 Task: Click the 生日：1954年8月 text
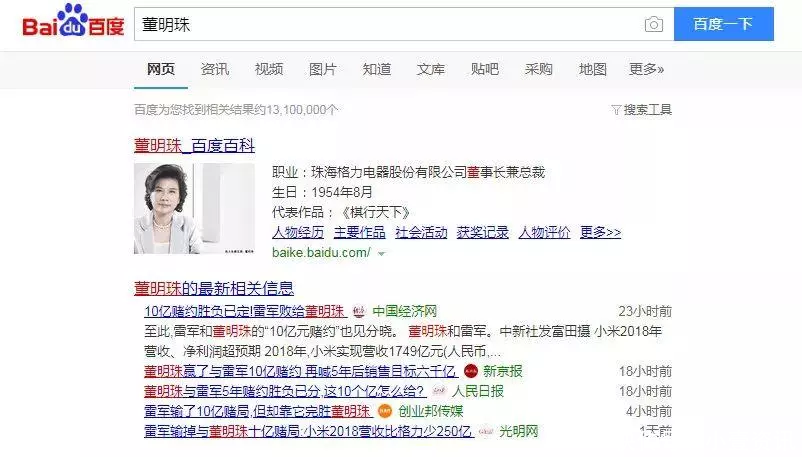tap(322, 192)
